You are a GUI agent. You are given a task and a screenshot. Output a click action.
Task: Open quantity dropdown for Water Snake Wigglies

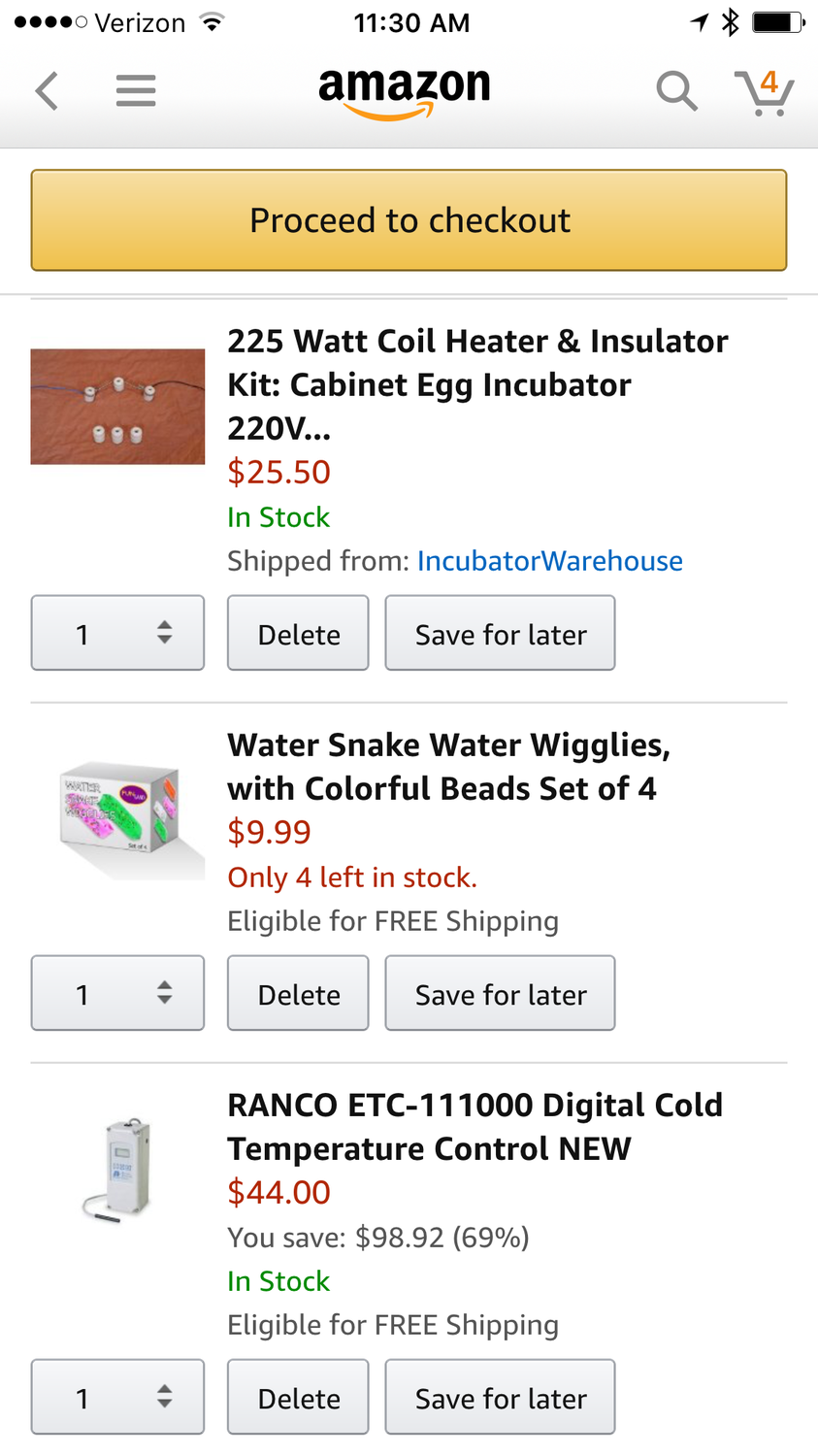pos(117,993)
